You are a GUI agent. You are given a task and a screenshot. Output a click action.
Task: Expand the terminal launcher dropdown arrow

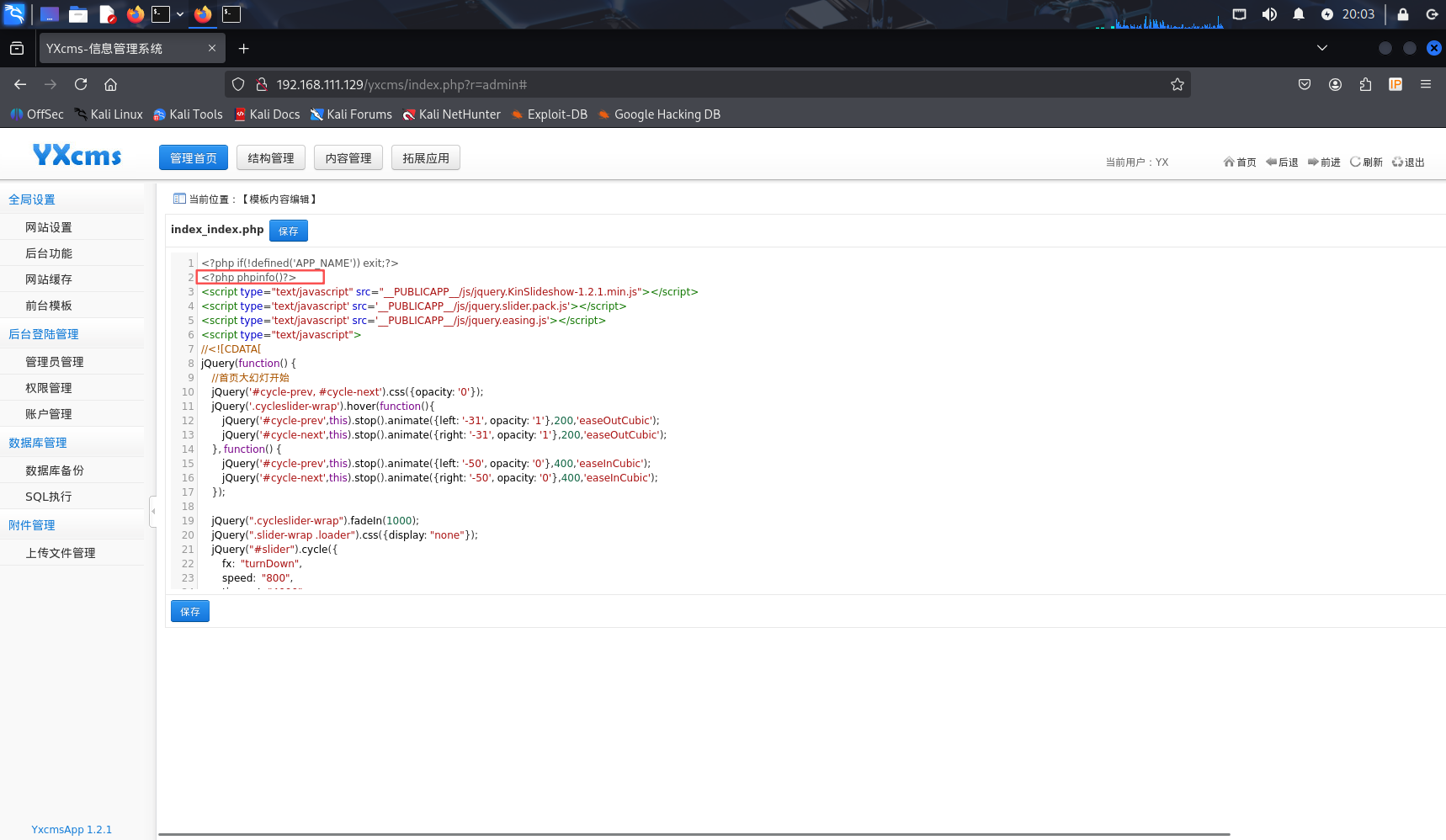click(180, 14)
